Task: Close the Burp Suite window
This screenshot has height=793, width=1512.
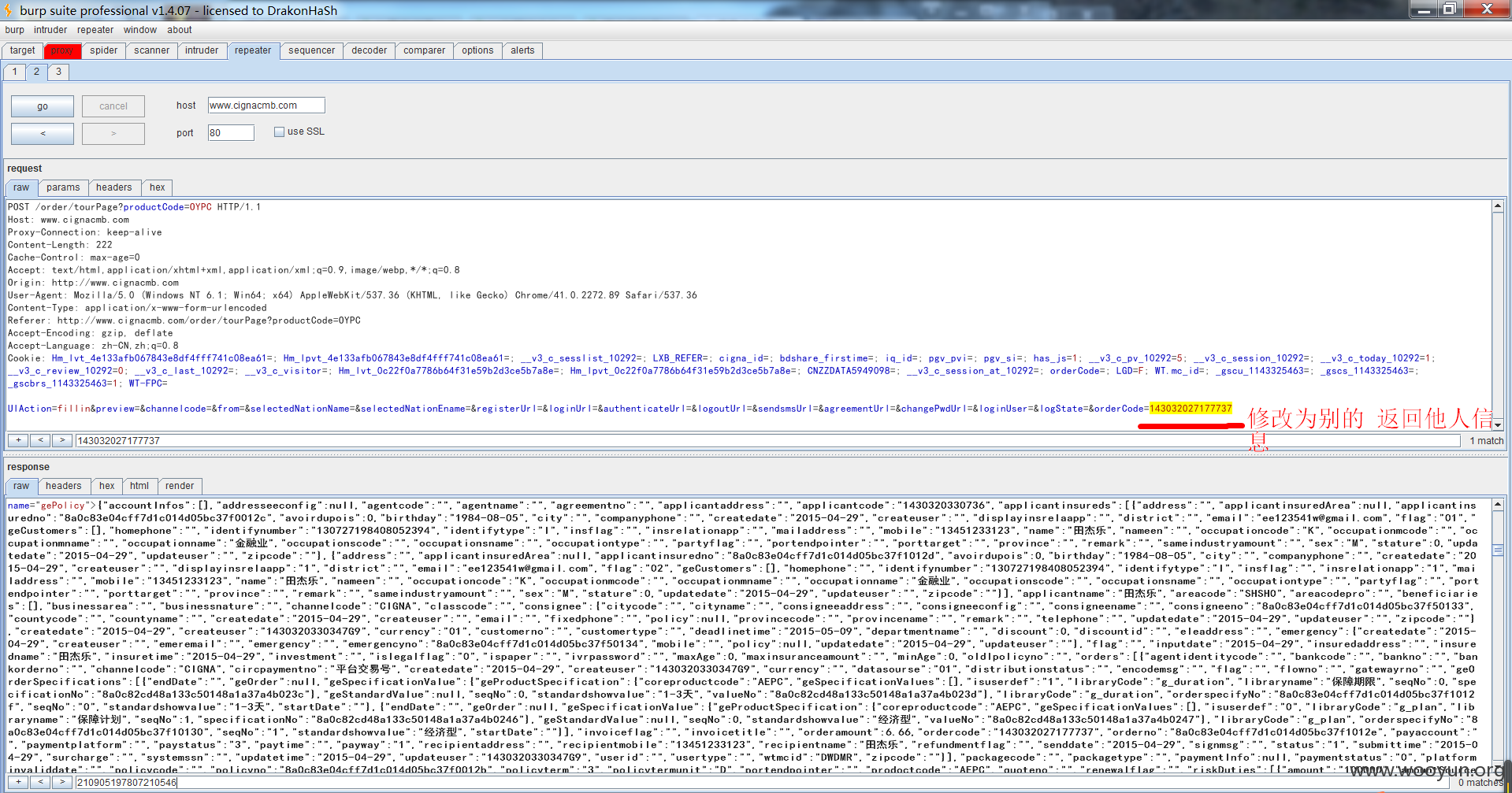Action: tap(1487, 9)
